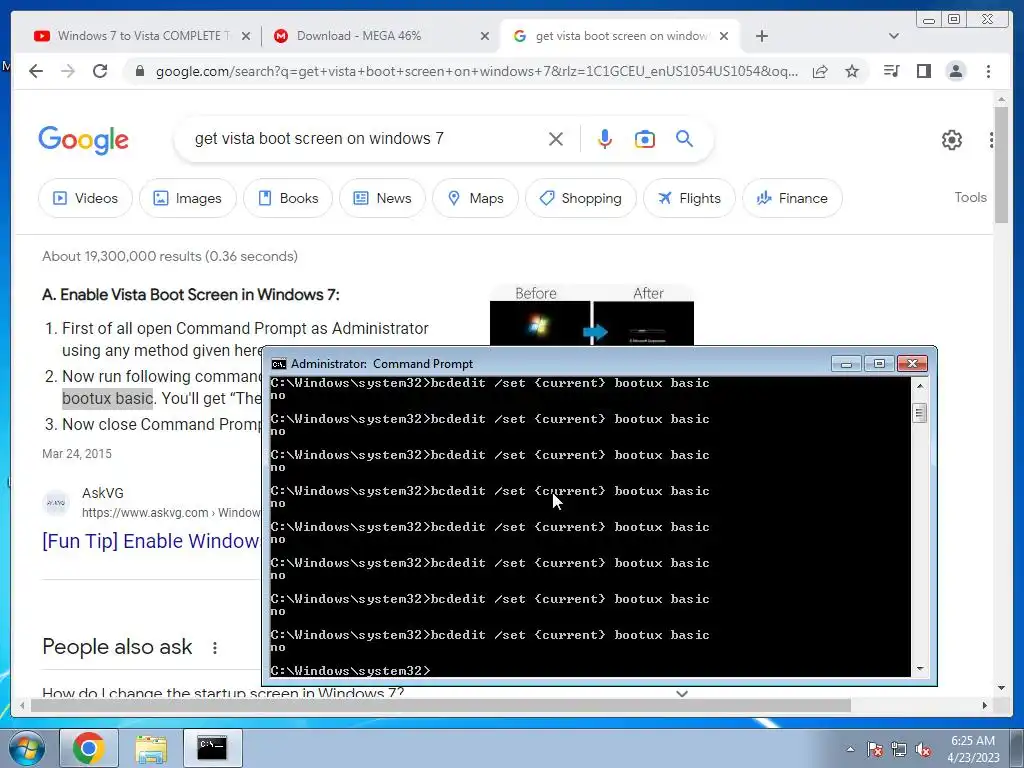Open the Chrome three-dot menu
This screenshot has width=1024, height=768.
tap(988, 71)
